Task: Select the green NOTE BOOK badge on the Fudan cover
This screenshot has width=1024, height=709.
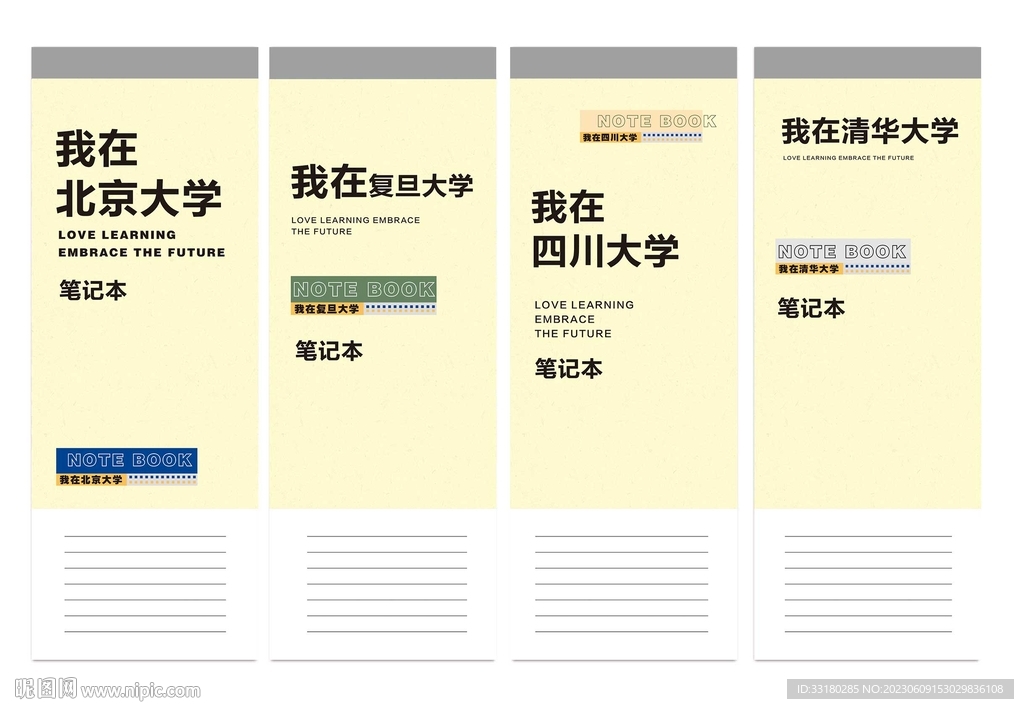Action: [x=363, y=291]
